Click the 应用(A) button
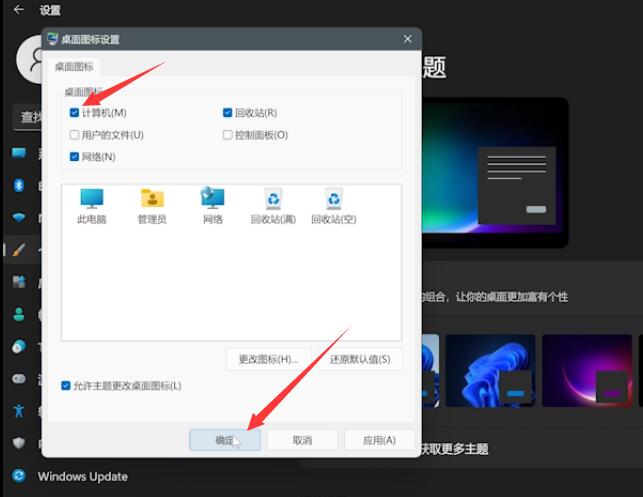 tap(379, 440)
